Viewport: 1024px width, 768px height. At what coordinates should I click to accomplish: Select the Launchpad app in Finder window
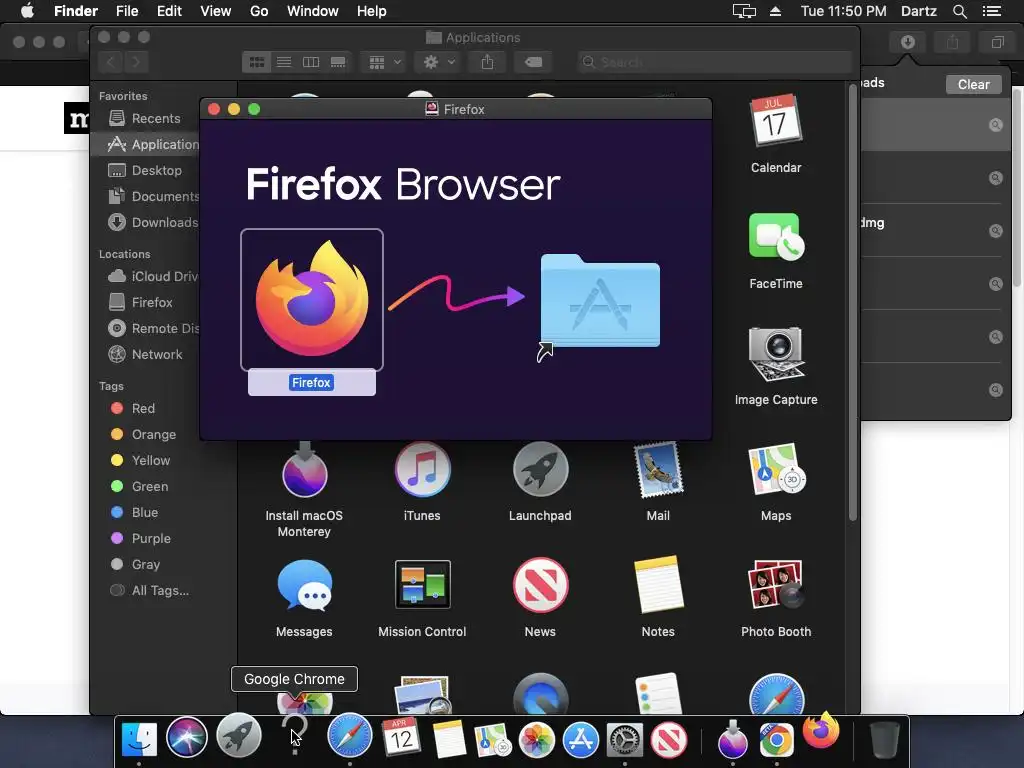(x=540, y=470)
